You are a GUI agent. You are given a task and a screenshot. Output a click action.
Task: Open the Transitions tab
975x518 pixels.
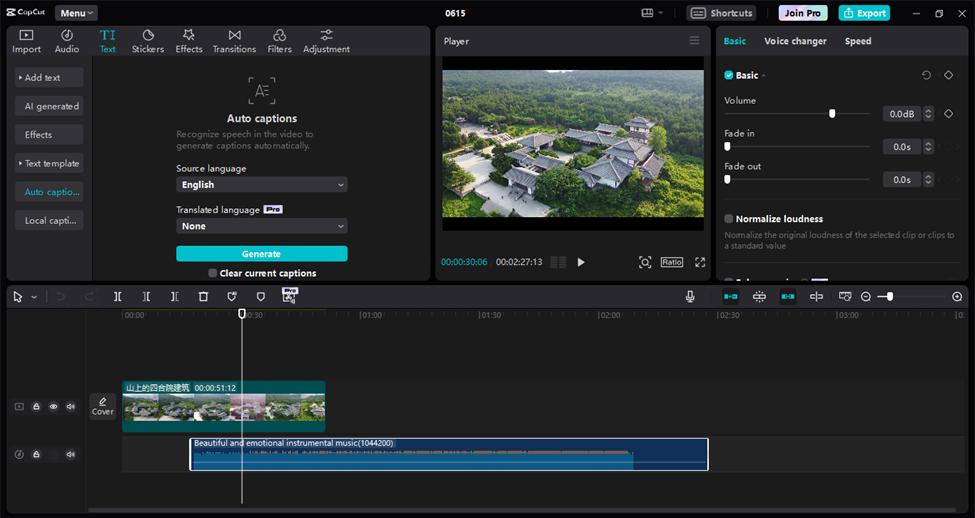234,41
